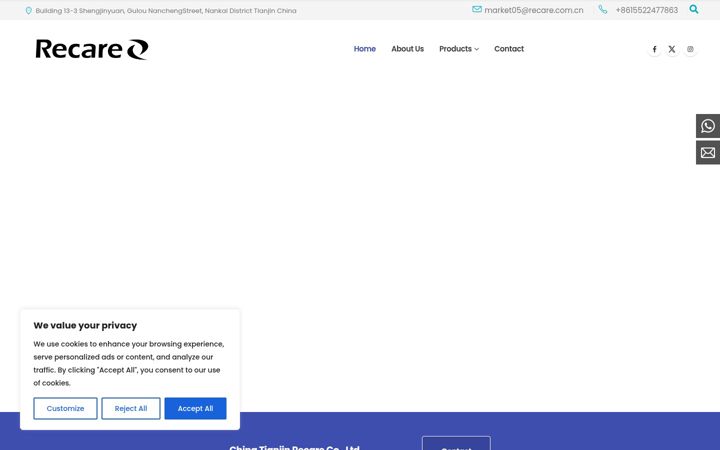The image size is (720, 450).
Task: Click the cookie consent description paragraph
Action: tap(129, 363)
